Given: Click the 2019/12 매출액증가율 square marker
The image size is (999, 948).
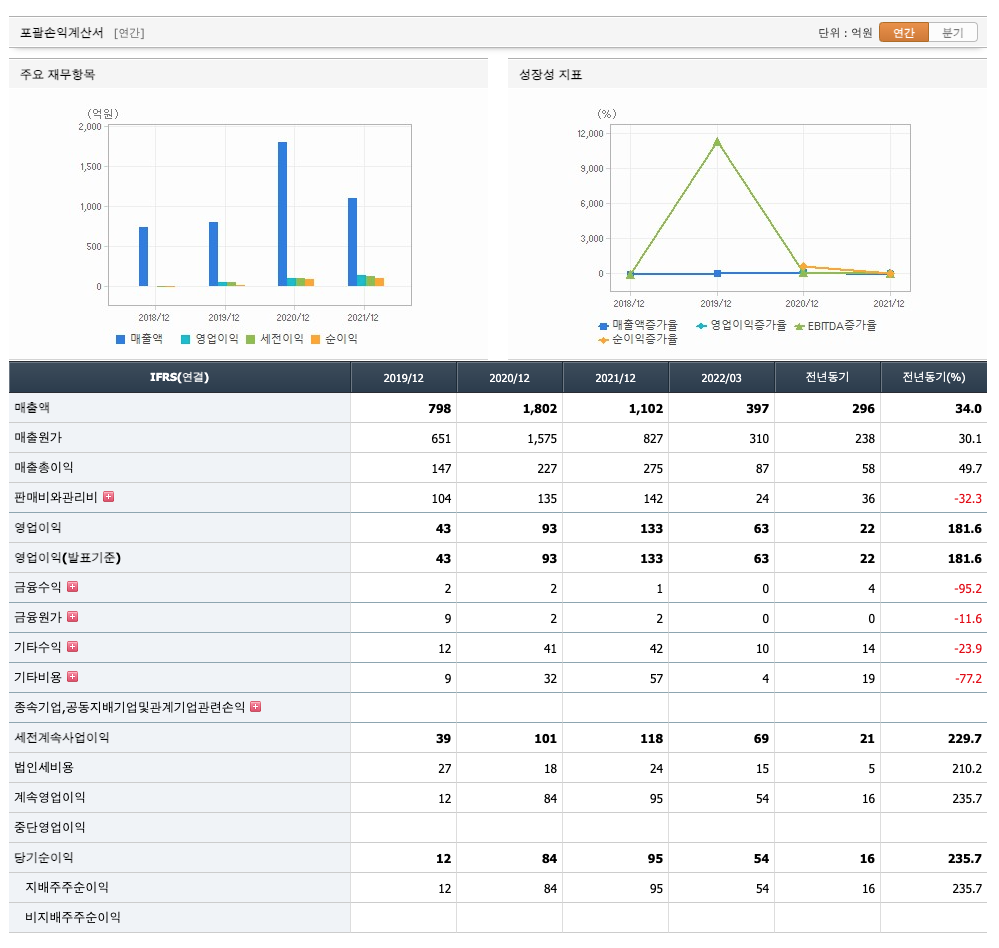Looking at the screenshot, I should (717, 273).
